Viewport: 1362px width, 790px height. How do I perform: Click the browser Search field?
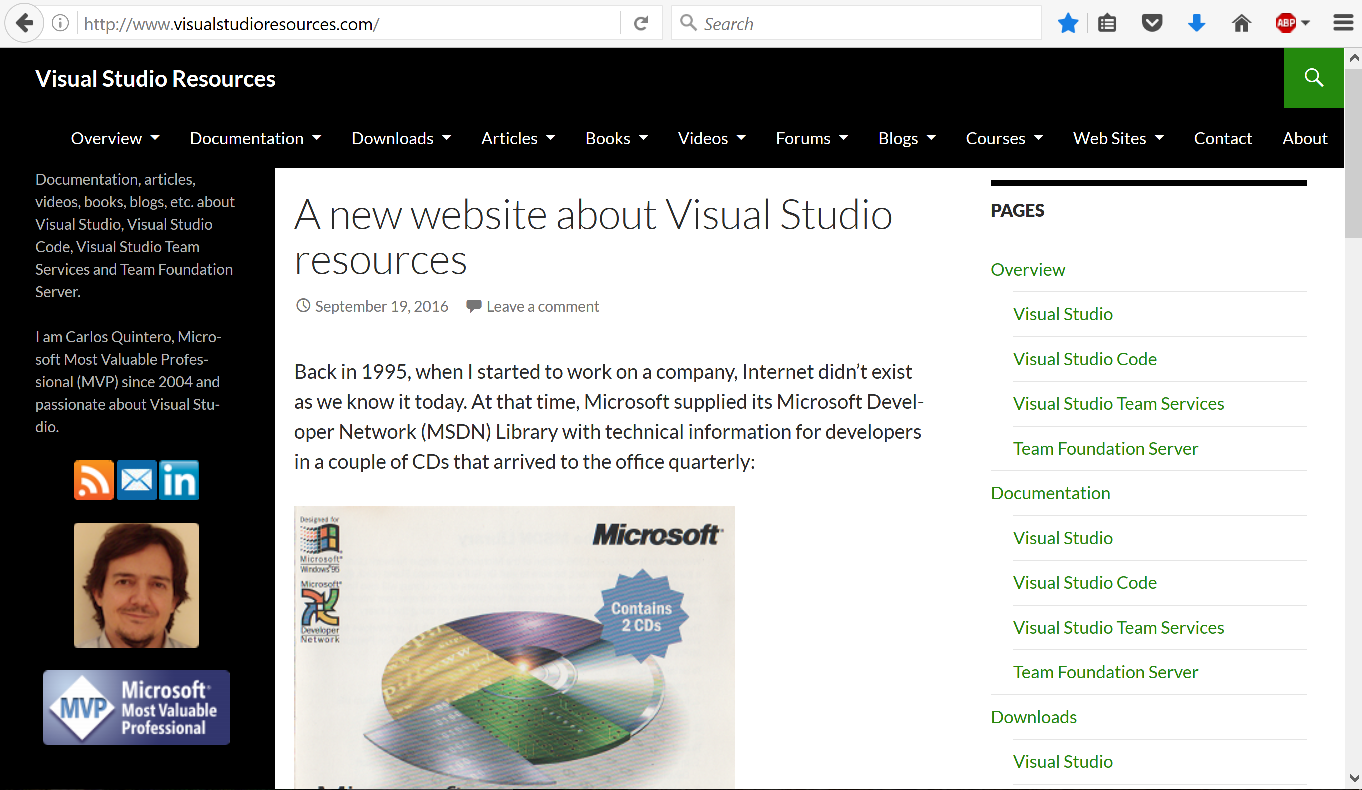[x=857, y=23]
